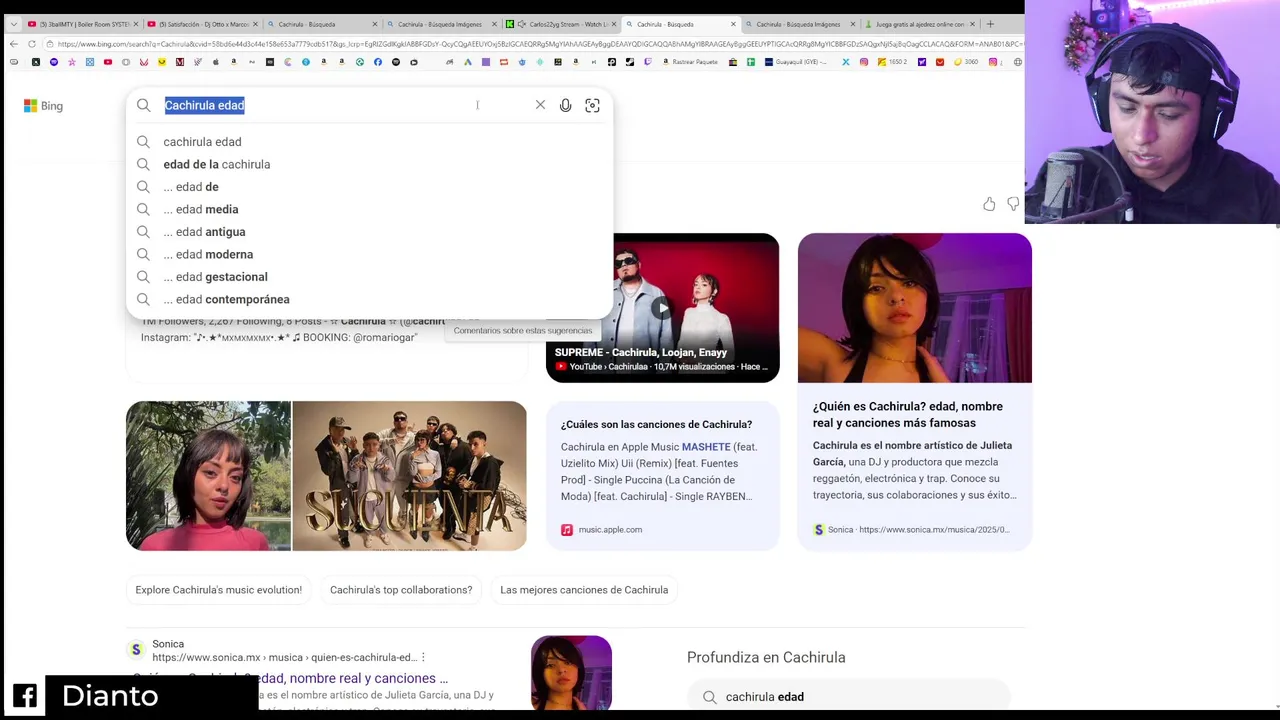
Task: Open the X (Twitter) bookmark icon
Action: coord(846,62)
